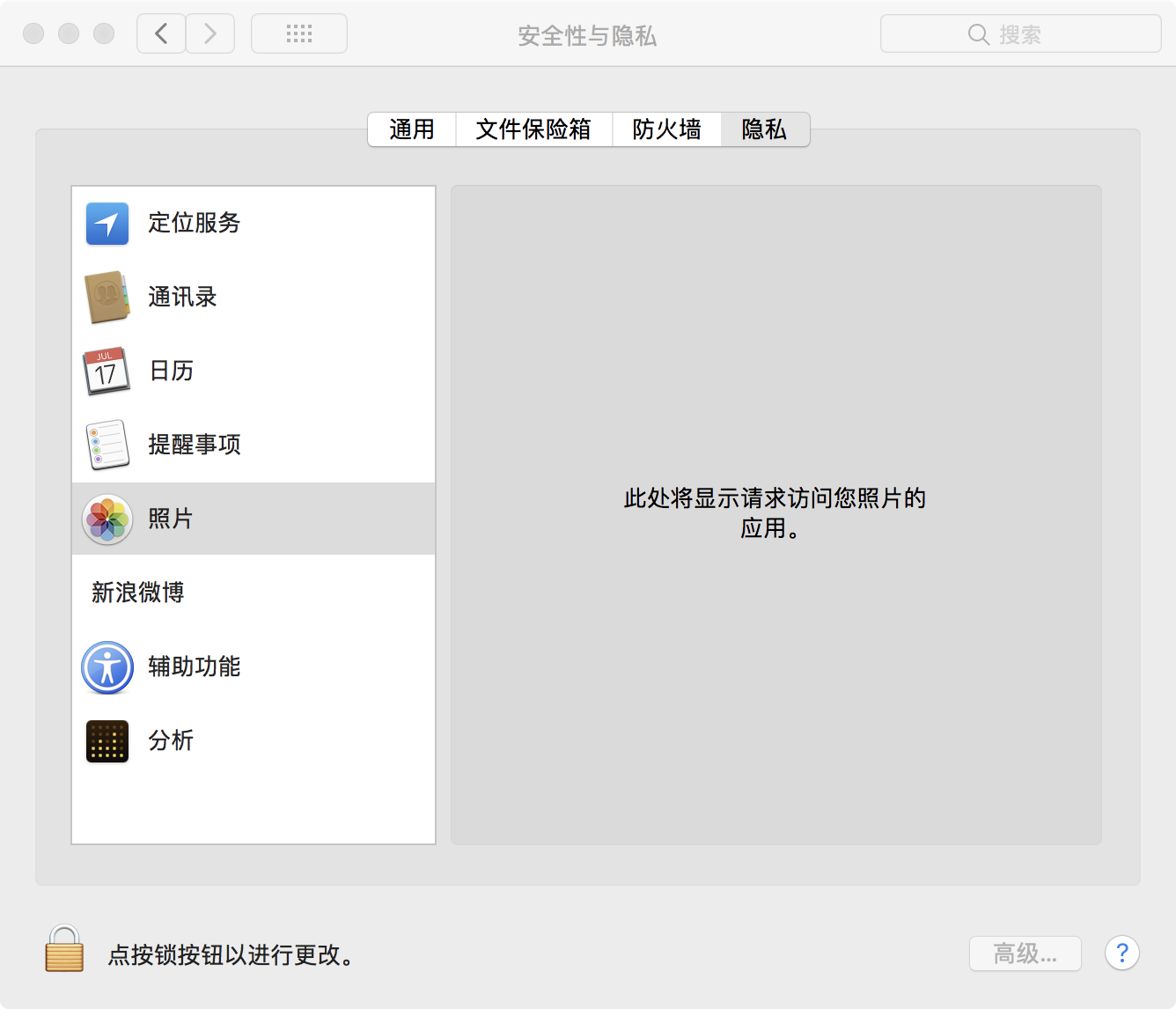Open the help question mark button

[1121, 953]
